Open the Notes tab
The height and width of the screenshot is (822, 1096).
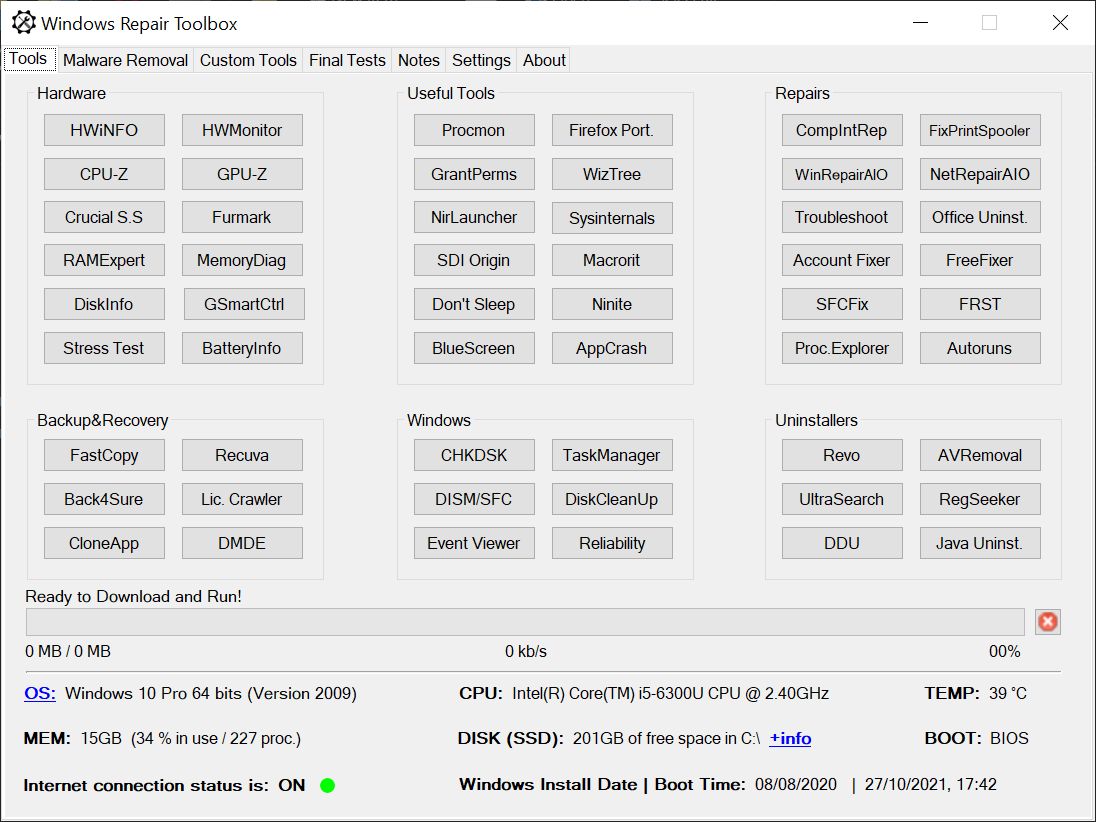click(x=418, y=60)
